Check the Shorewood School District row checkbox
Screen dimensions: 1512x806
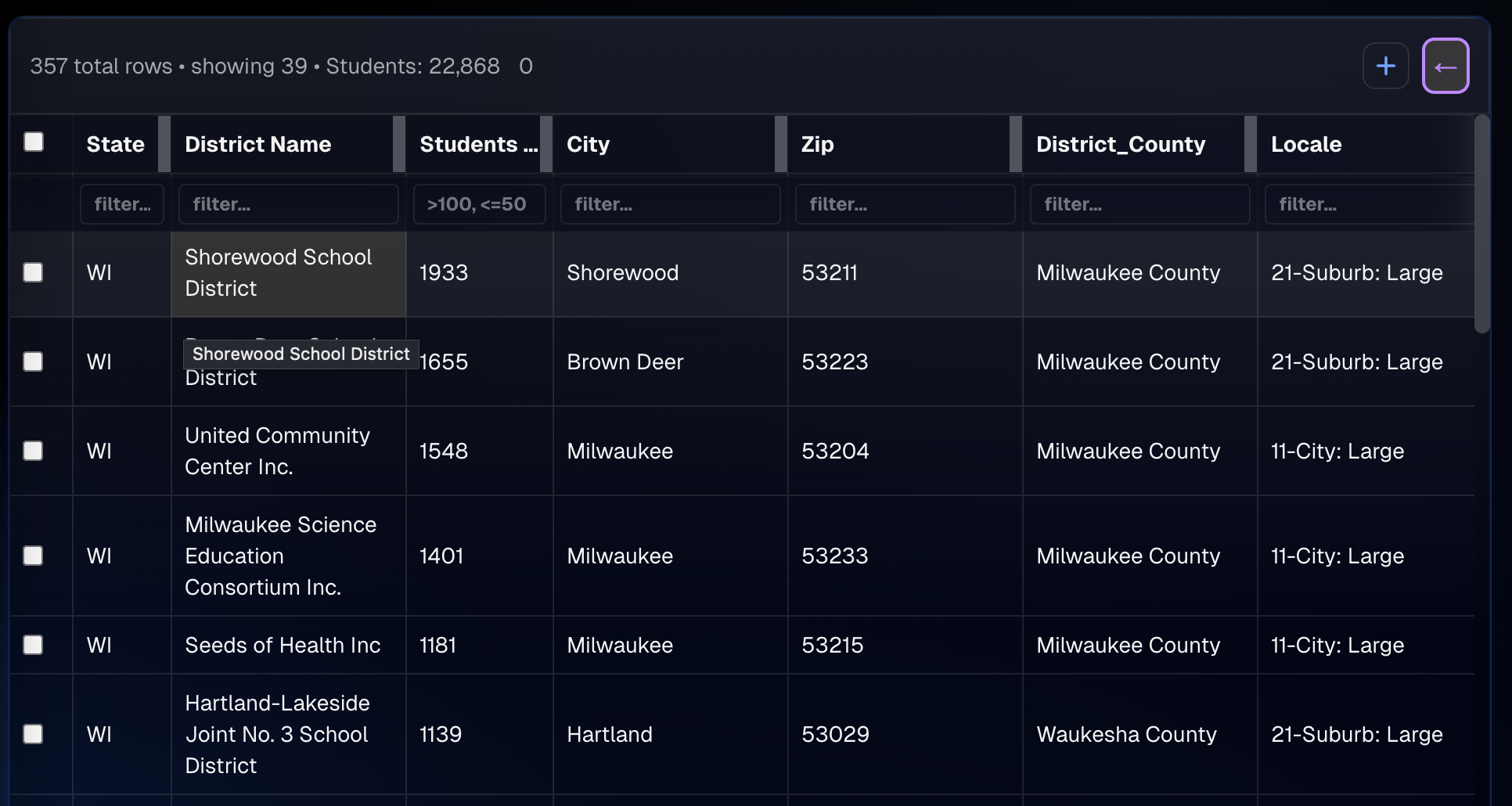(x=34, y=272)
